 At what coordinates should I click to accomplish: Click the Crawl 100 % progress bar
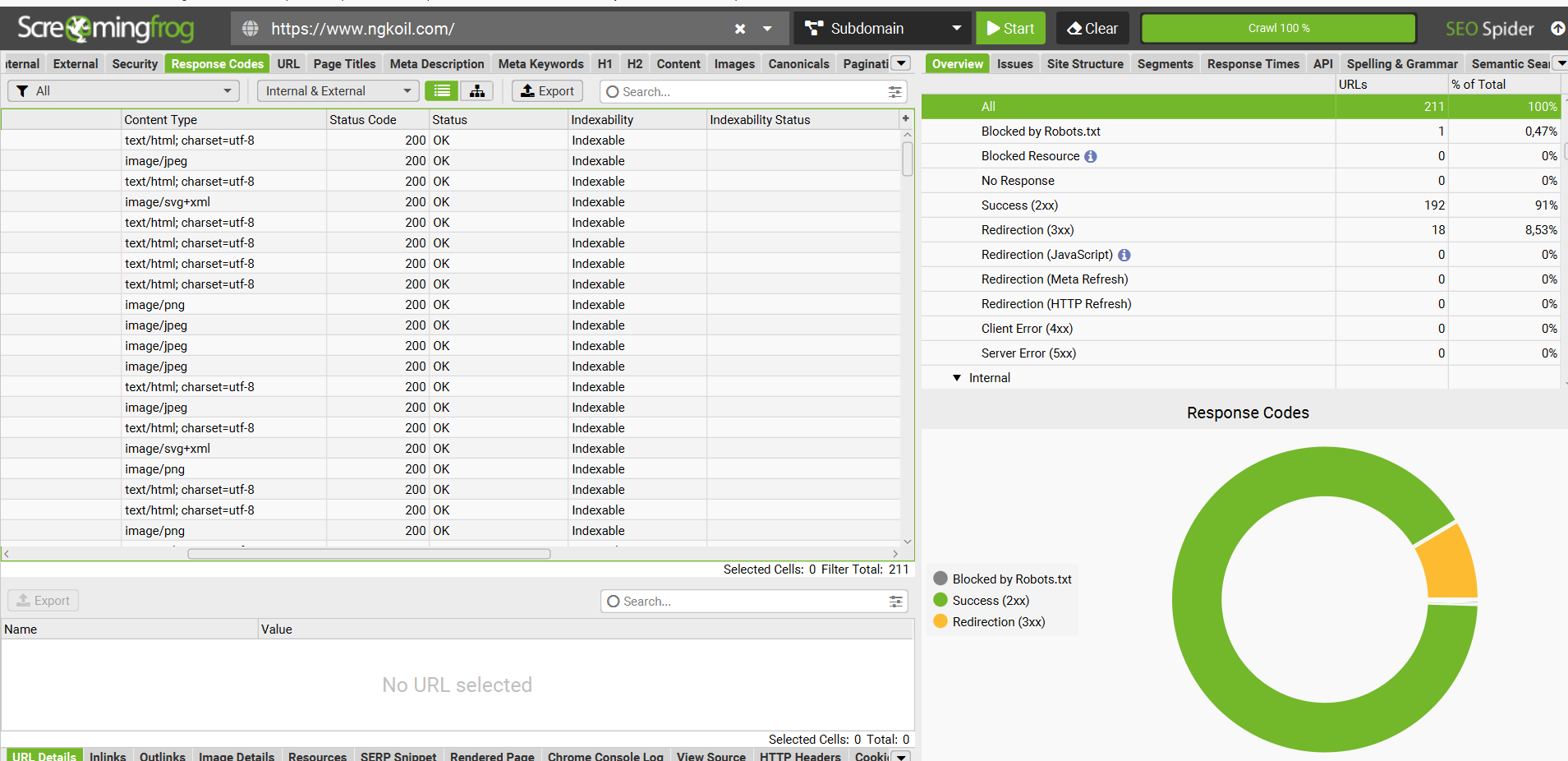pyautogui.click(x=1279, y=28)
